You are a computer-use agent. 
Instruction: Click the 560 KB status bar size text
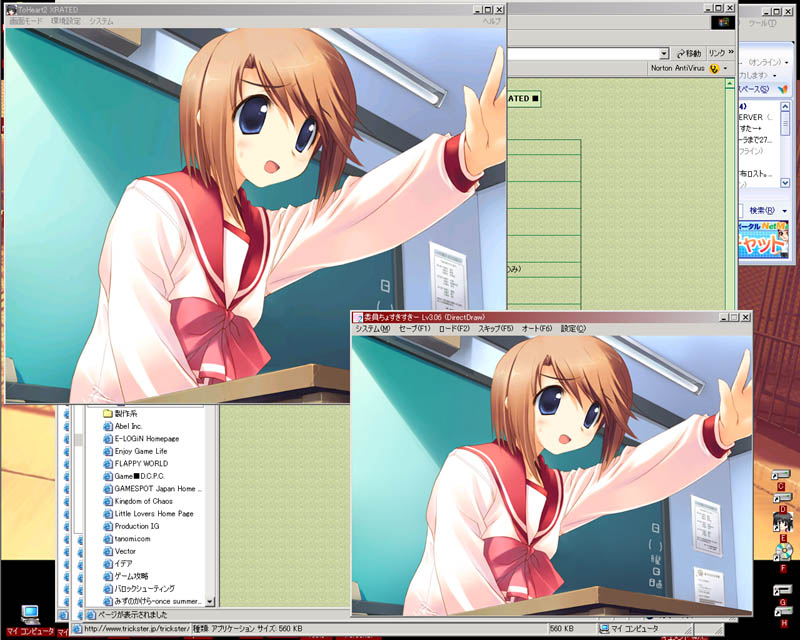[x=561, y=629]
